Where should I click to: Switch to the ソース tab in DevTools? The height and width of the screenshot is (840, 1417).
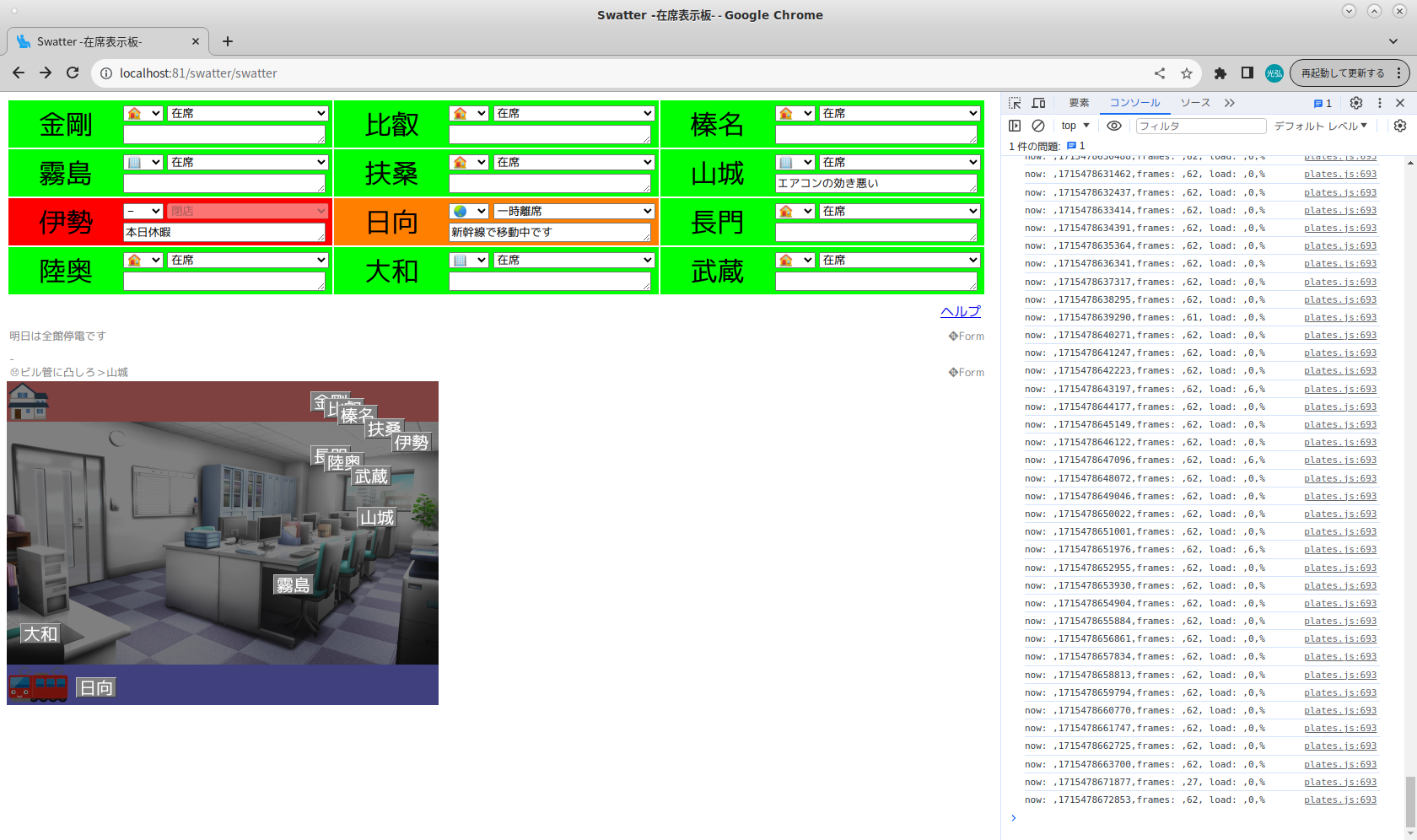[1194, 103]
